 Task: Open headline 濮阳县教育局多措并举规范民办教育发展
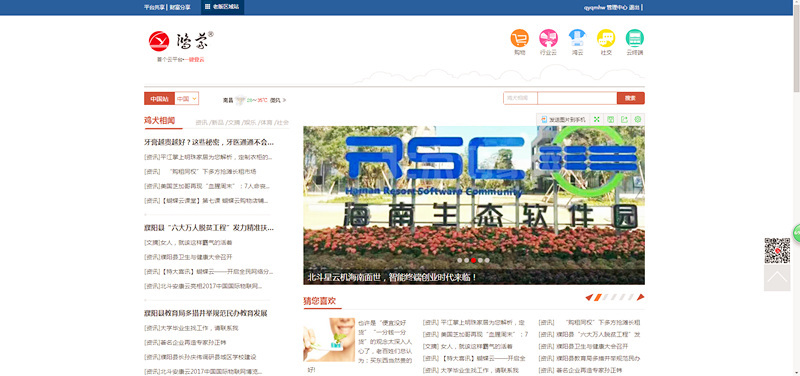(x=206, y=313)
